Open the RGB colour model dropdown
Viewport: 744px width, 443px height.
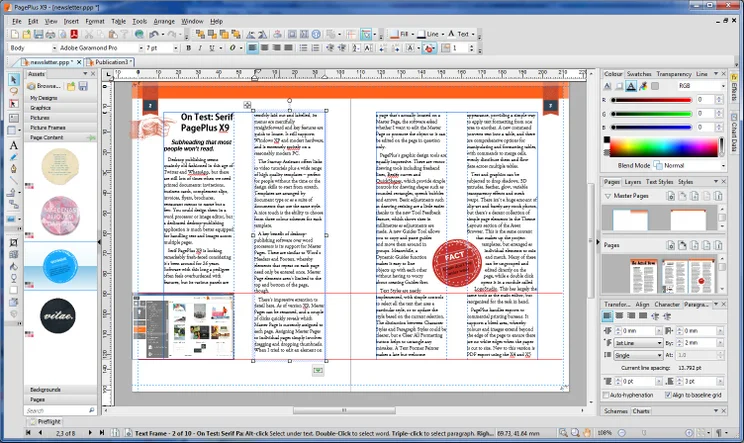[x=723, y=86]
